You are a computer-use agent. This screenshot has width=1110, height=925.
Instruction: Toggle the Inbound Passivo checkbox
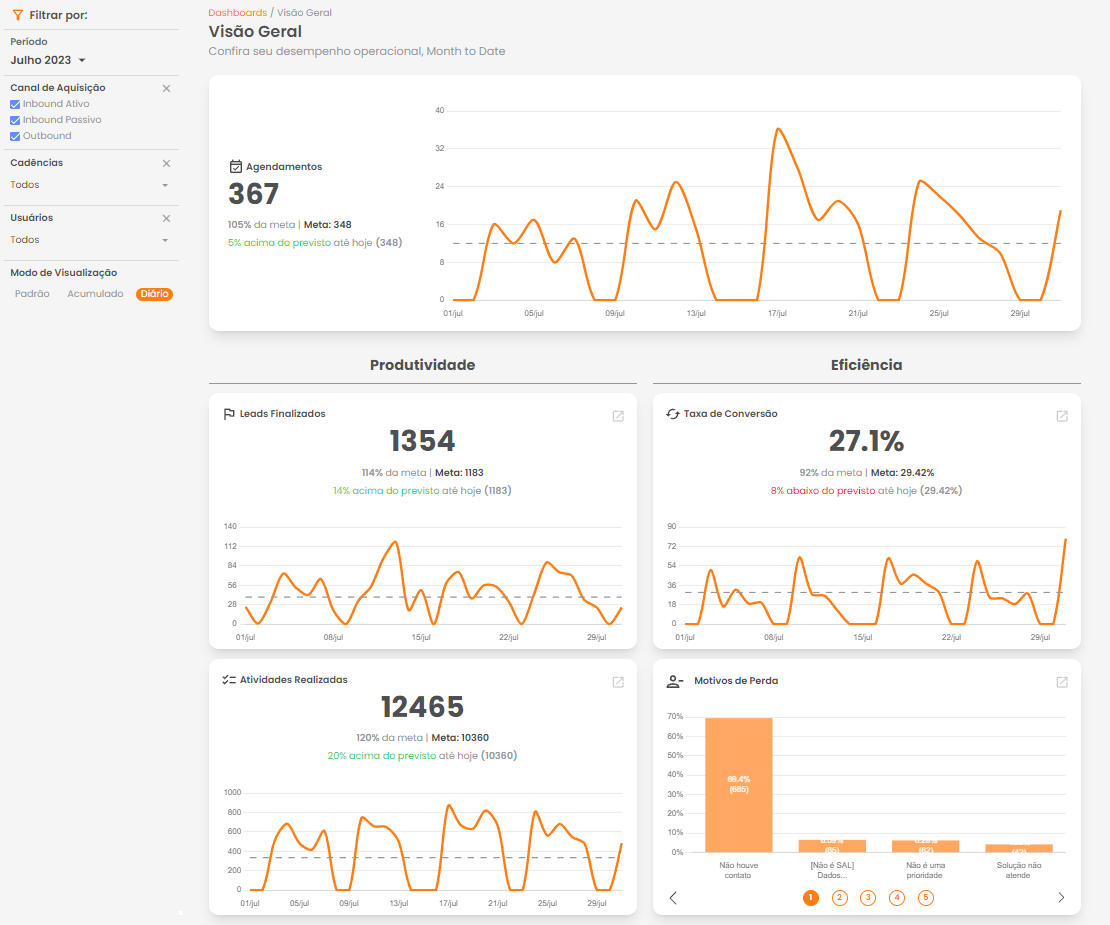[15, 120]
